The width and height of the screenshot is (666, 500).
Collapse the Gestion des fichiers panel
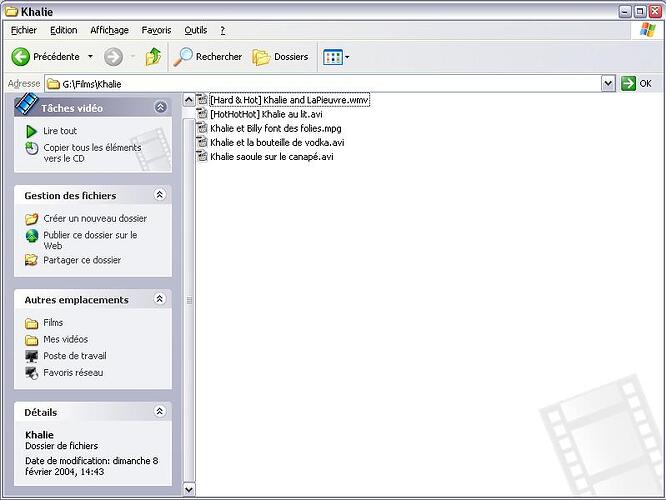tap(159, 196)
